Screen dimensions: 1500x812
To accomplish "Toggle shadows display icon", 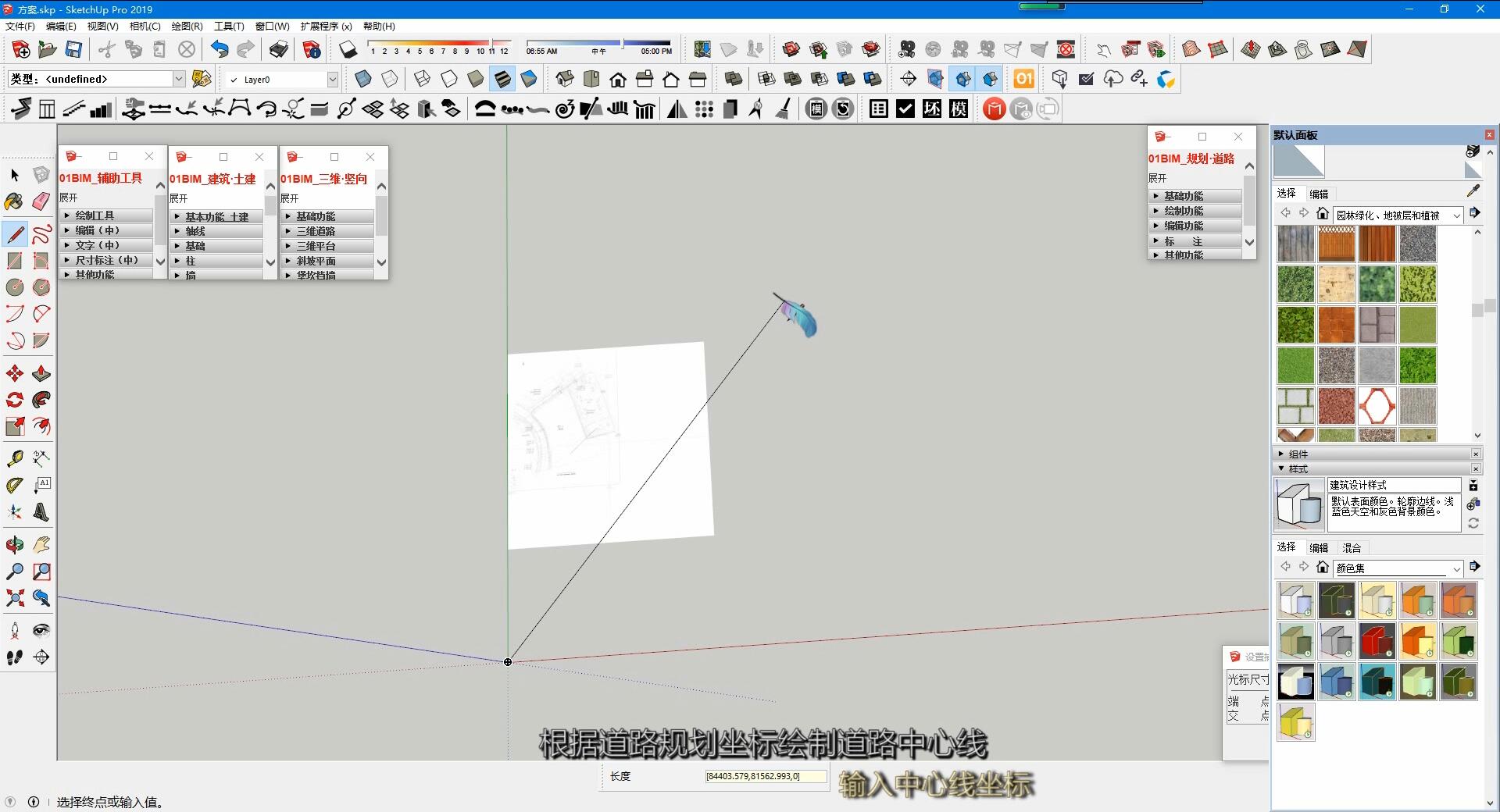I will [x=348, y=50].
